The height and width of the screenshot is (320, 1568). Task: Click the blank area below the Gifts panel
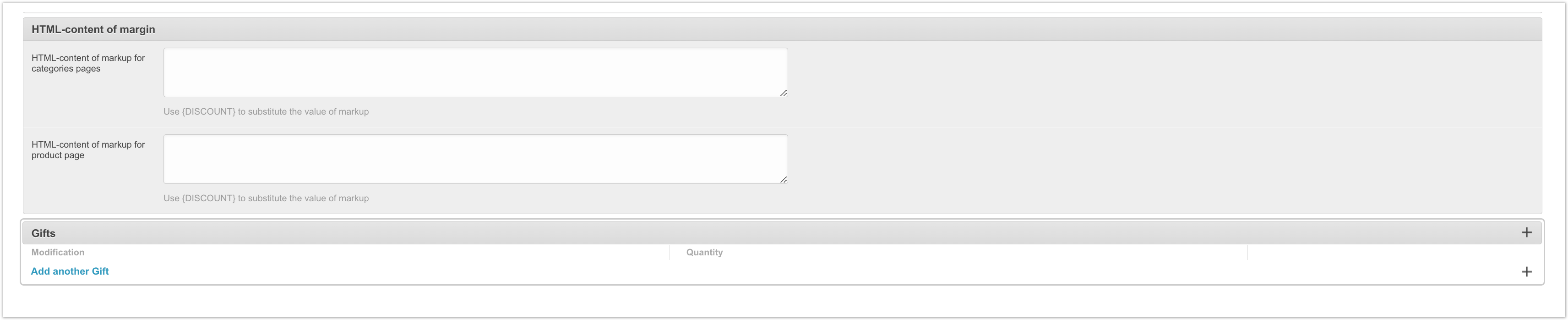pyautogui.click(x=779, y=302)
